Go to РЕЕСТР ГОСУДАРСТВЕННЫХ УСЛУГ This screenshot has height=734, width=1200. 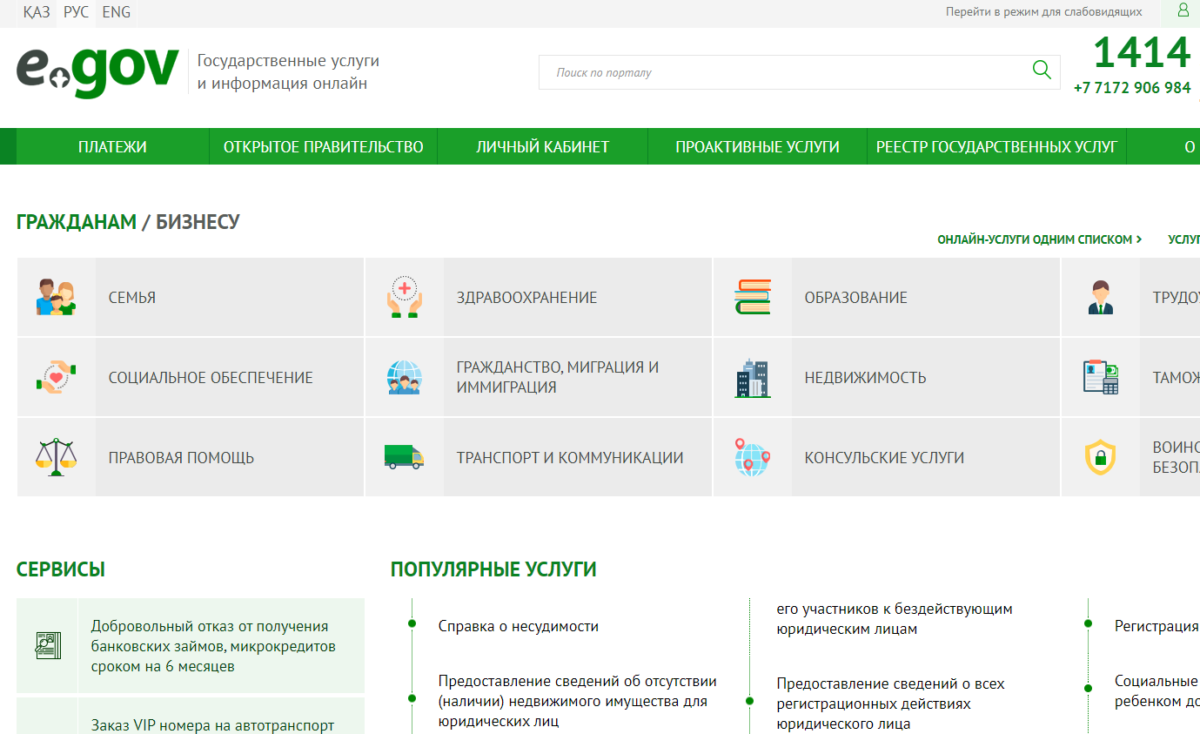tap(996, 147)
